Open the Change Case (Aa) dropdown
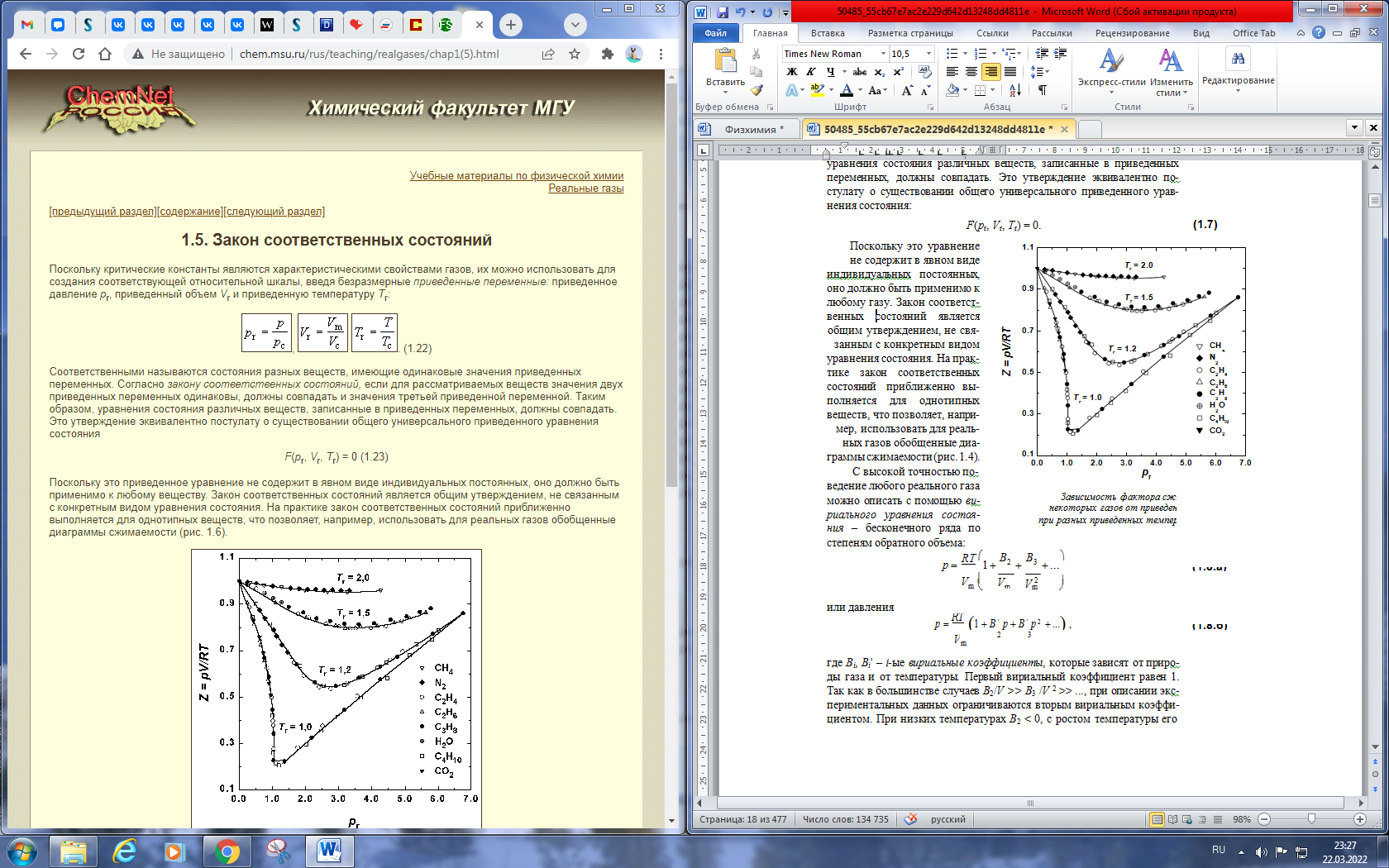 tap(877, 90)
